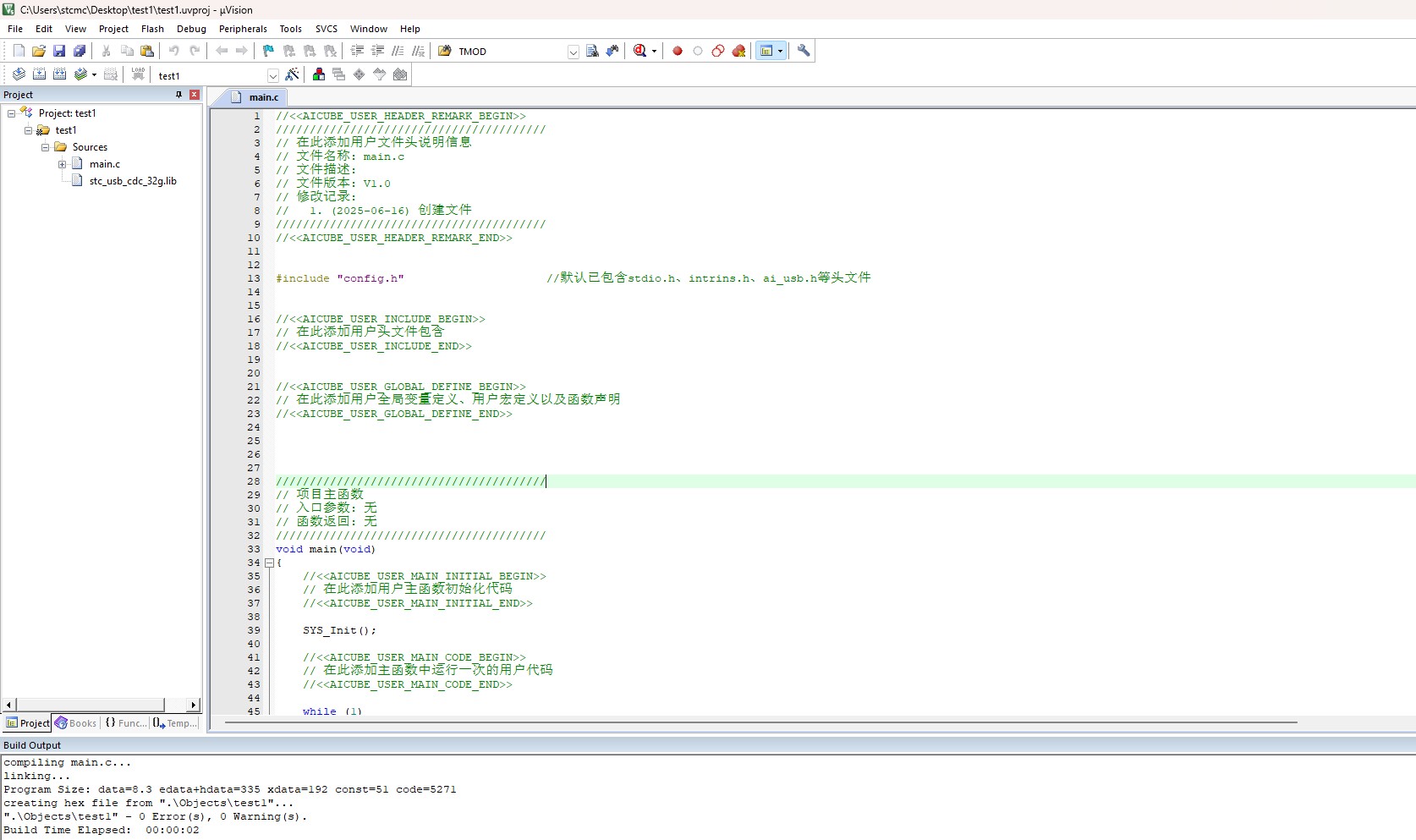1416x840 pixels.
Task: Collapse the Project: test1 tree node
Action: [x=11, y=113]
